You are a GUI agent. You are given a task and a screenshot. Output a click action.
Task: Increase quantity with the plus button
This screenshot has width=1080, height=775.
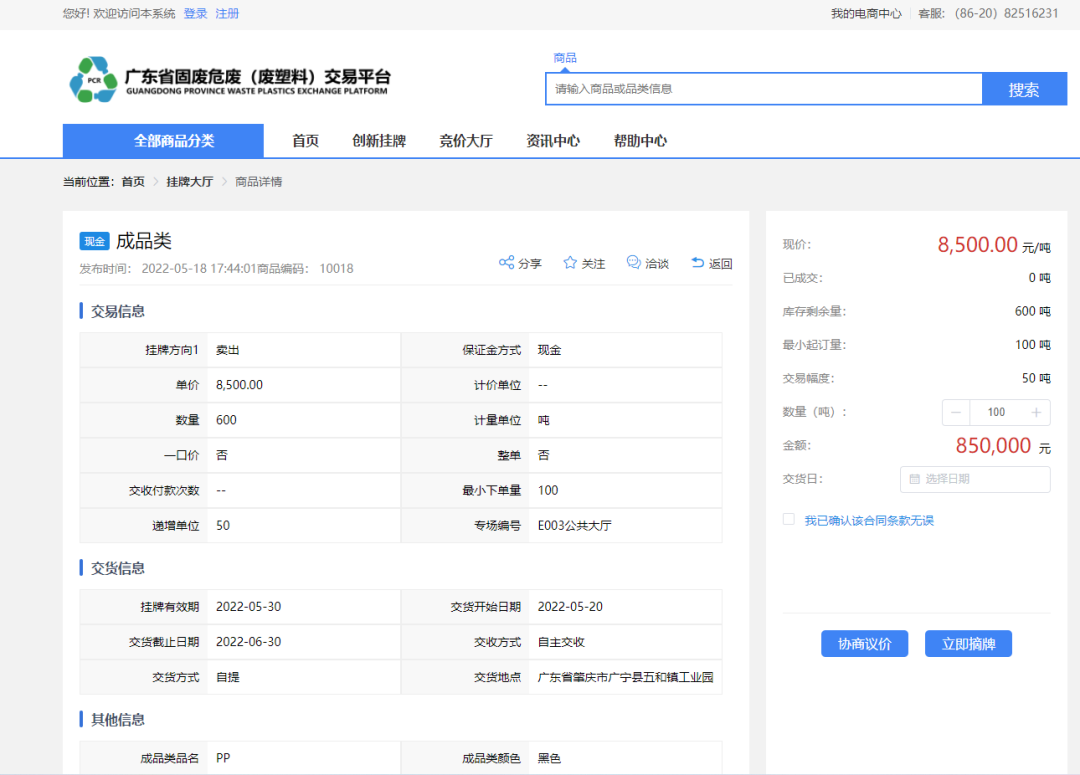click(x=1036, y=412)
